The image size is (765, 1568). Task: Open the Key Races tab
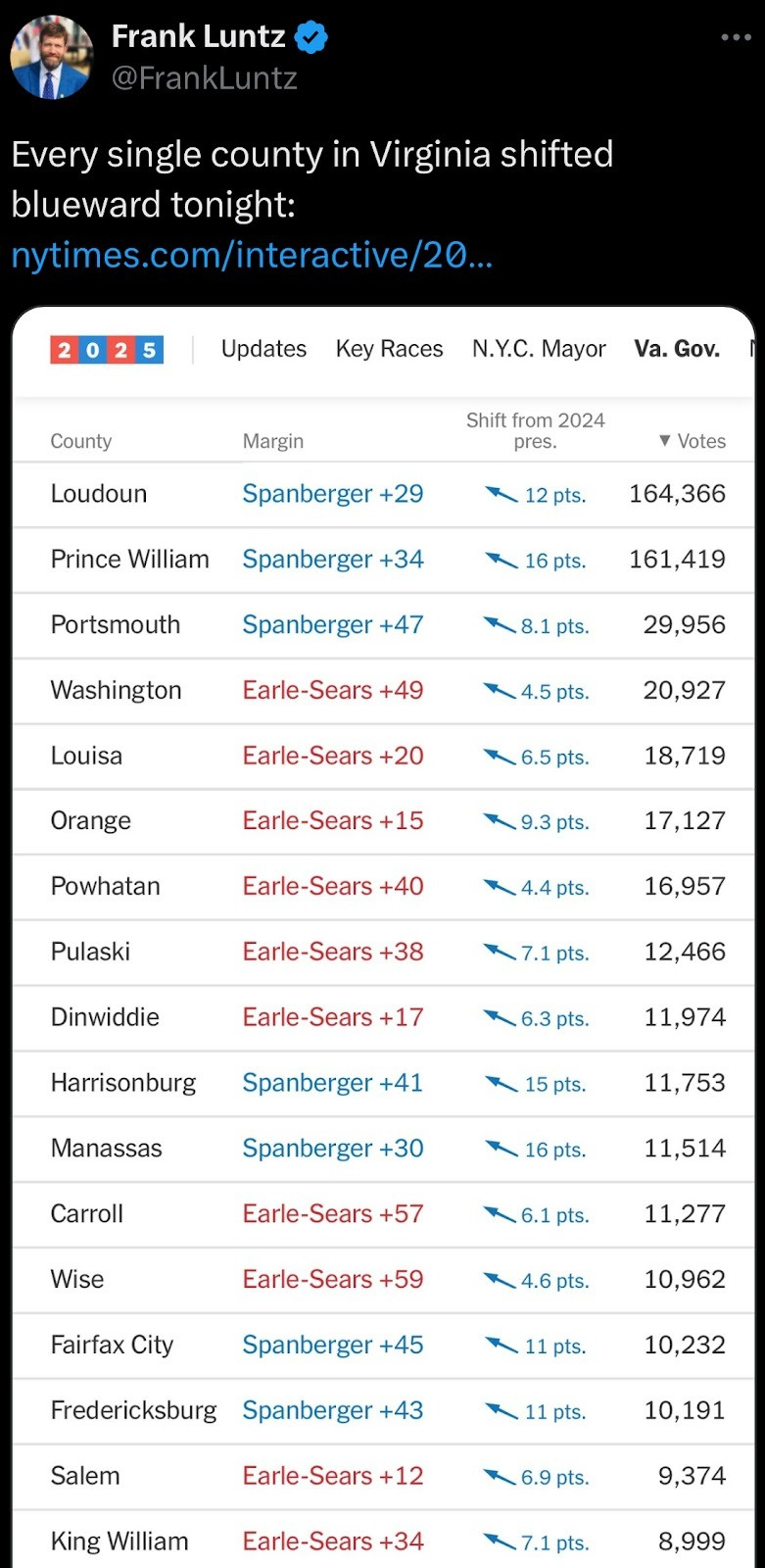pos(389,349)
